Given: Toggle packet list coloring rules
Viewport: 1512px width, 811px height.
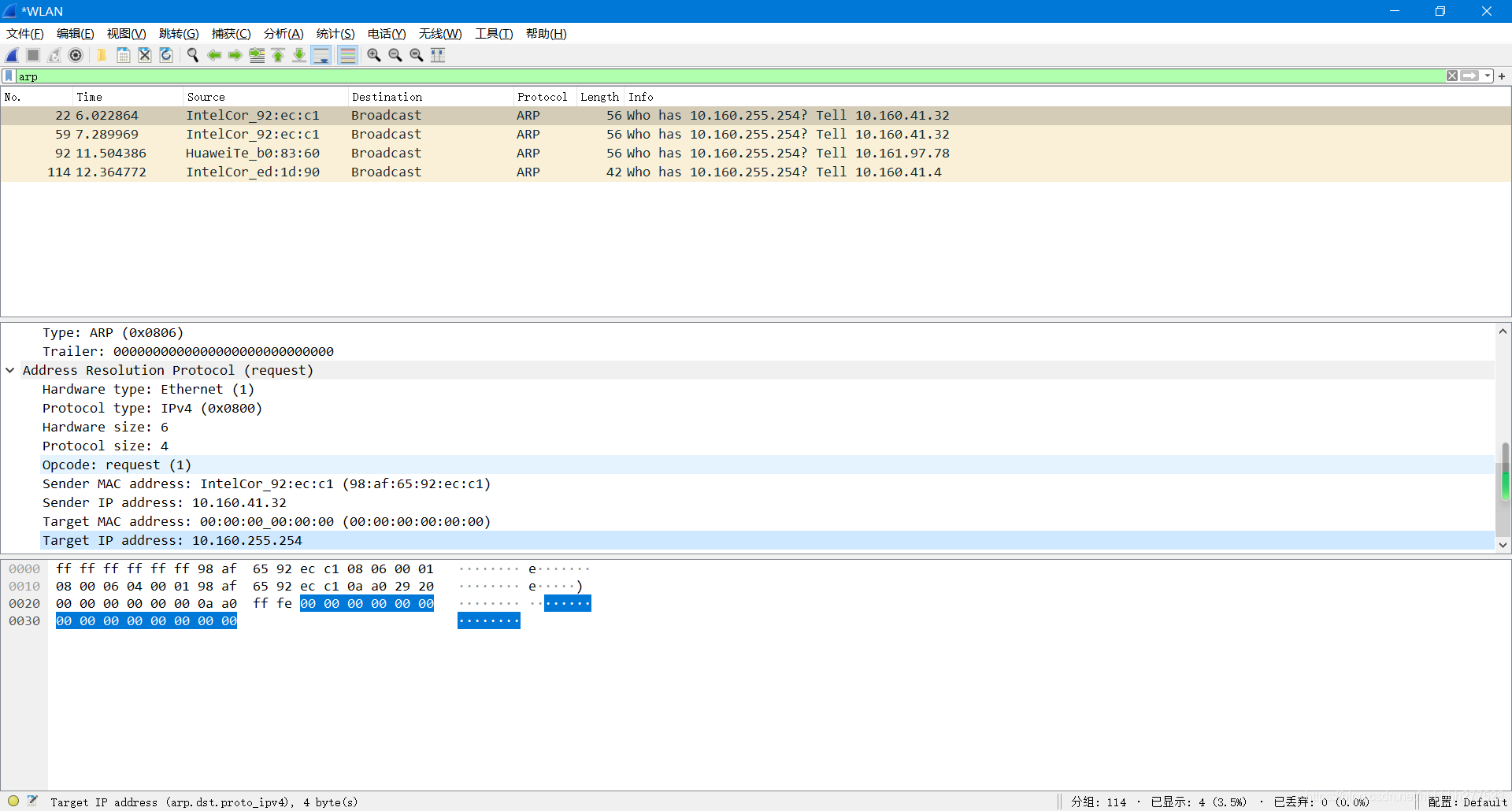Looking at the screenshot, I should pos(347,55).
